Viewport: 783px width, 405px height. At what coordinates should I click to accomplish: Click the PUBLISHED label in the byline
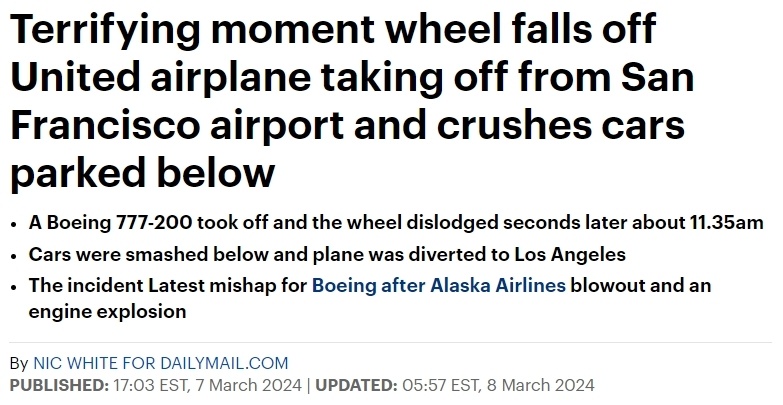pyautogui.click(x=59, y=386)
